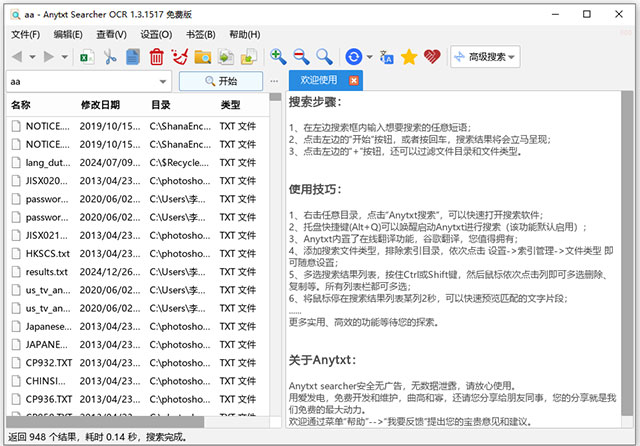Click the blue copy document icon
640x446 pixels.
click(133, 57)
